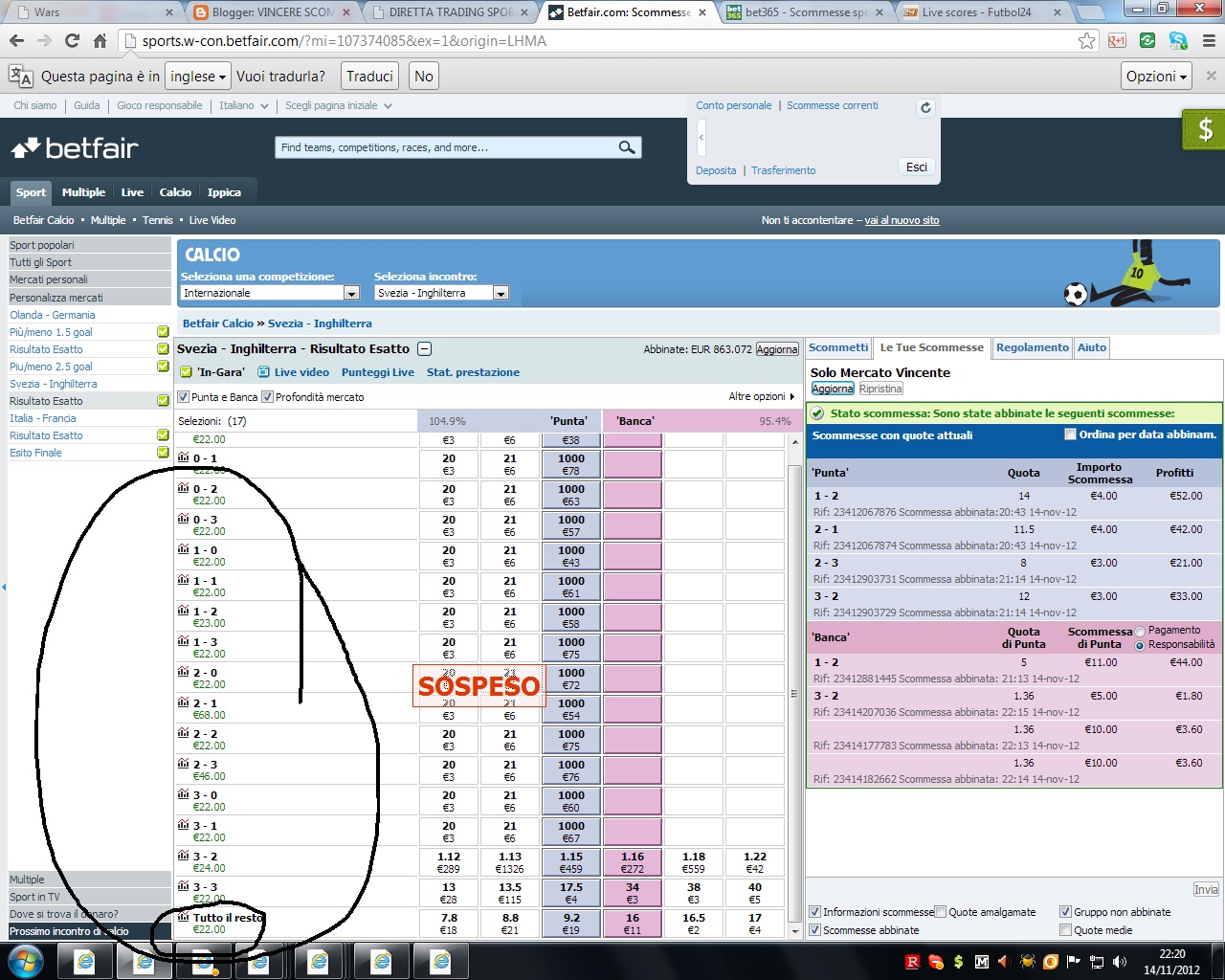Viewport: 1225px width, 980px height.
Task: Click the Find teams search field
Action: coord(446,147)
